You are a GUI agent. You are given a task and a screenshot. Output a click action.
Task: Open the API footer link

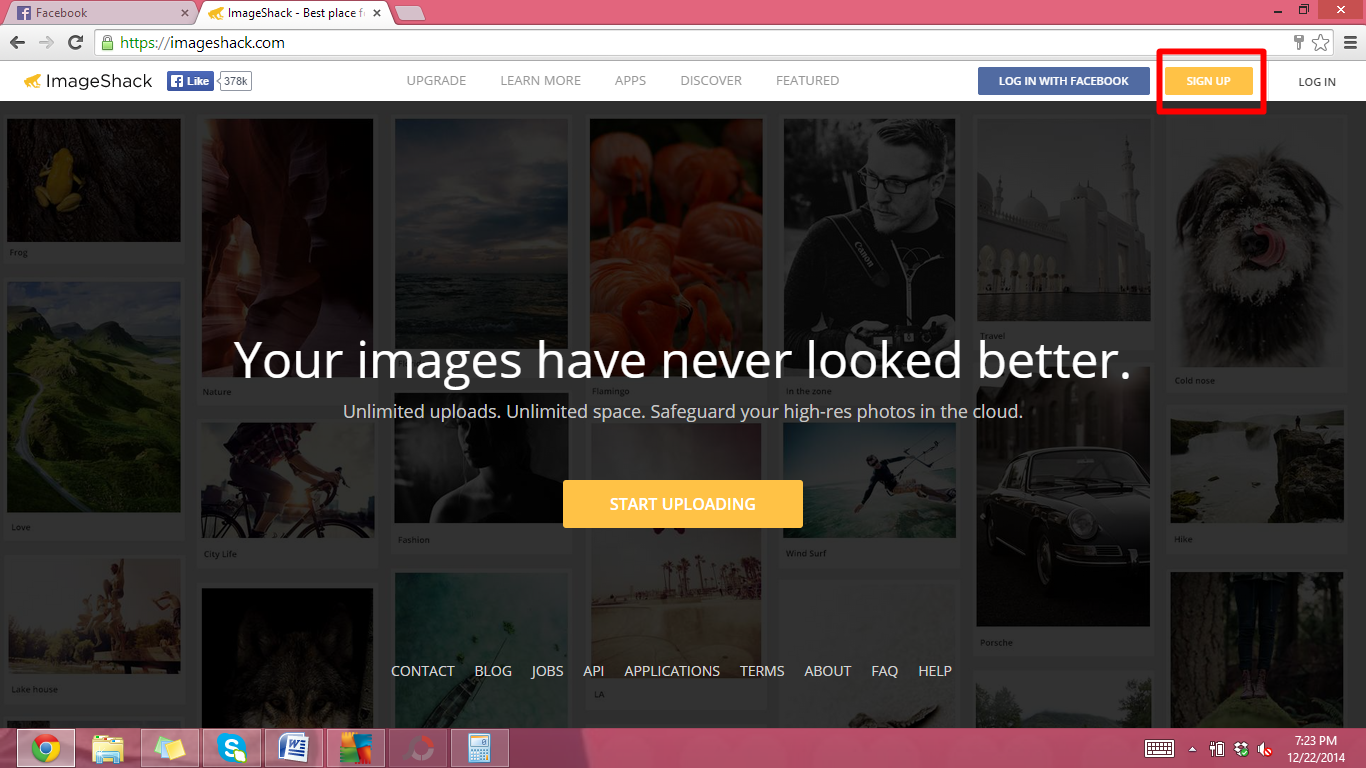(x=594, y=671)
